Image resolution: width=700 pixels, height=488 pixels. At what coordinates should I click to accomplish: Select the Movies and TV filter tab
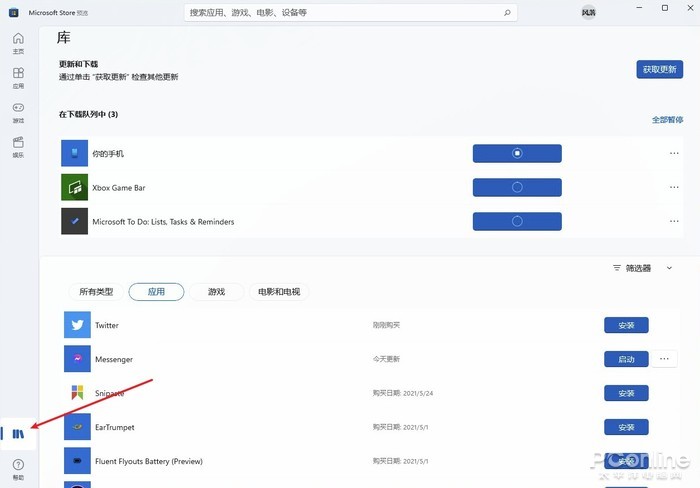point(279,292)
